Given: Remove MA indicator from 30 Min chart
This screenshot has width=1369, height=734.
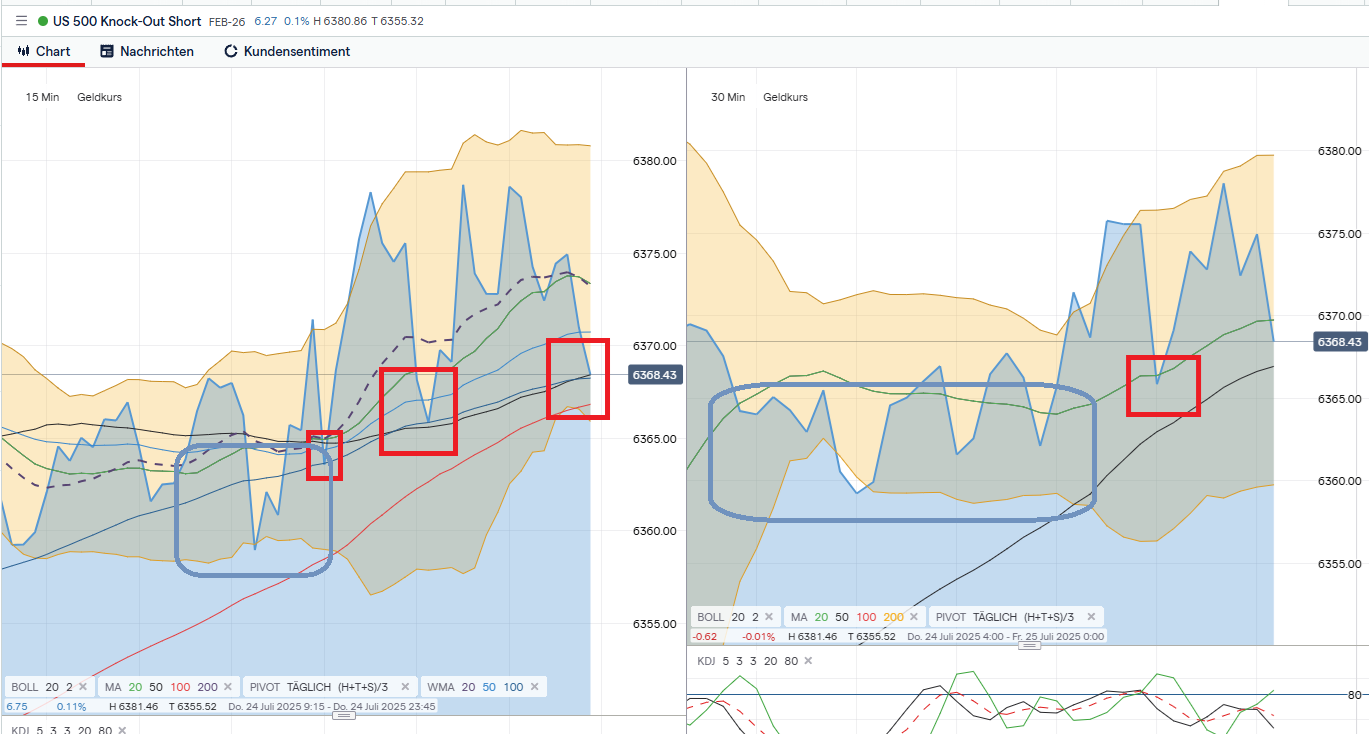Looking at the screenshot, I should [x=913, y=617].
